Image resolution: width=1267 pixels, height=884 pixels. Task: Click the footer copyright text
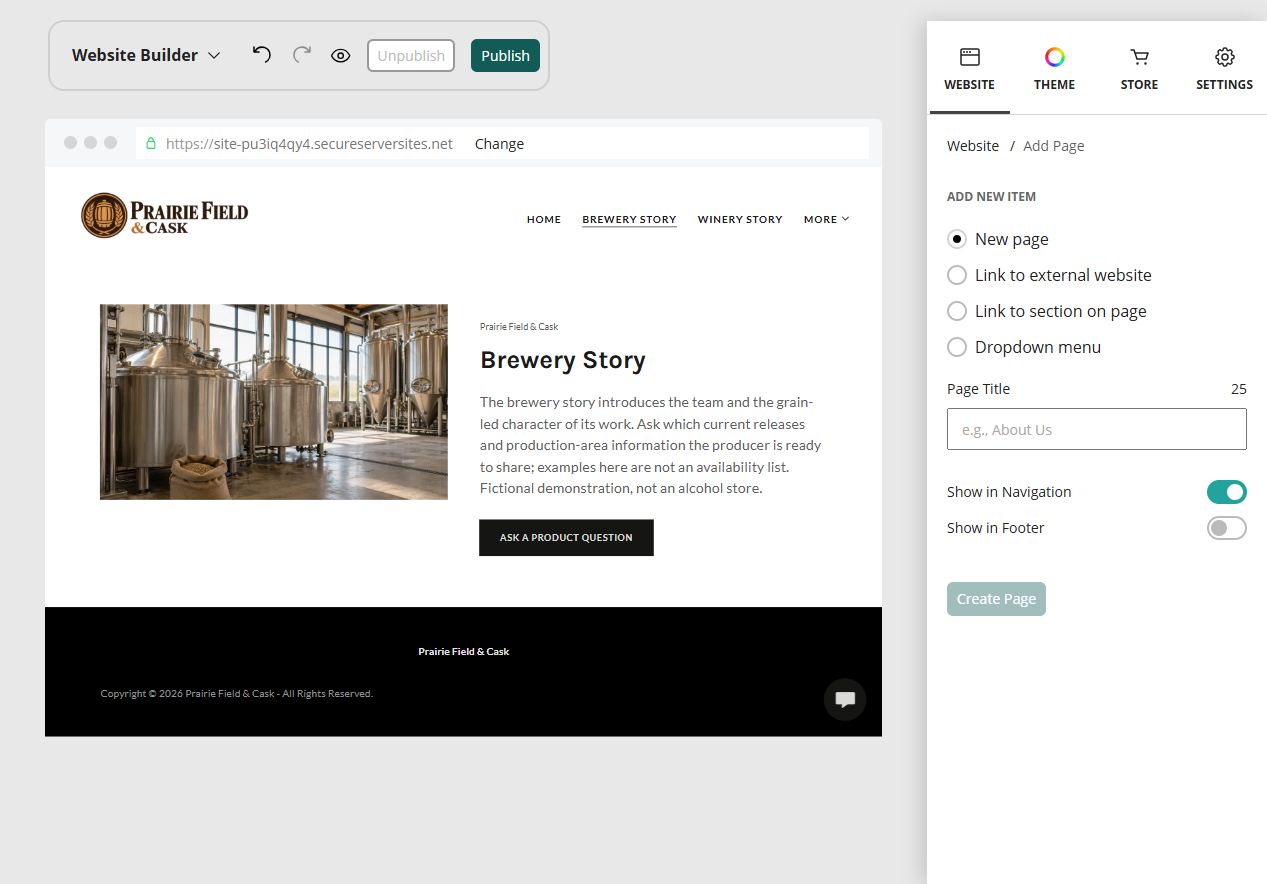pos(237,694)
